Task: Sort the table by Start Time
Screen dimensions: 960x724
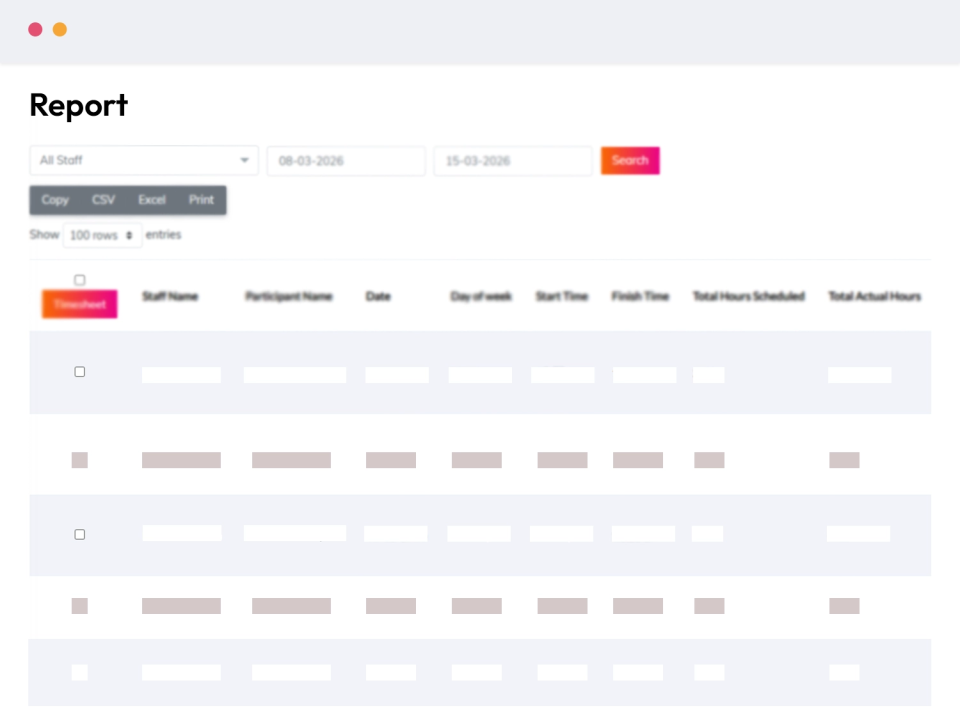Action: (x=561, y=296)
